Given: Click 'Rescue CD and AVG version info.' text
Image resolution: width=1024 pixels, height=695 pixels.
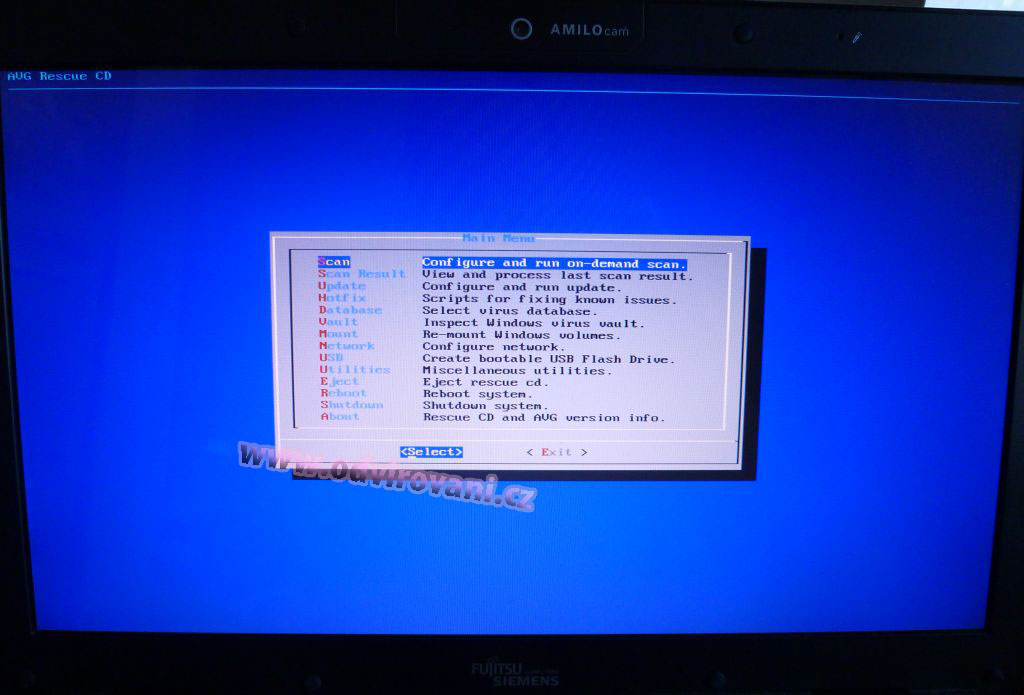Looking at the screenshot, I should click(544, 417).
